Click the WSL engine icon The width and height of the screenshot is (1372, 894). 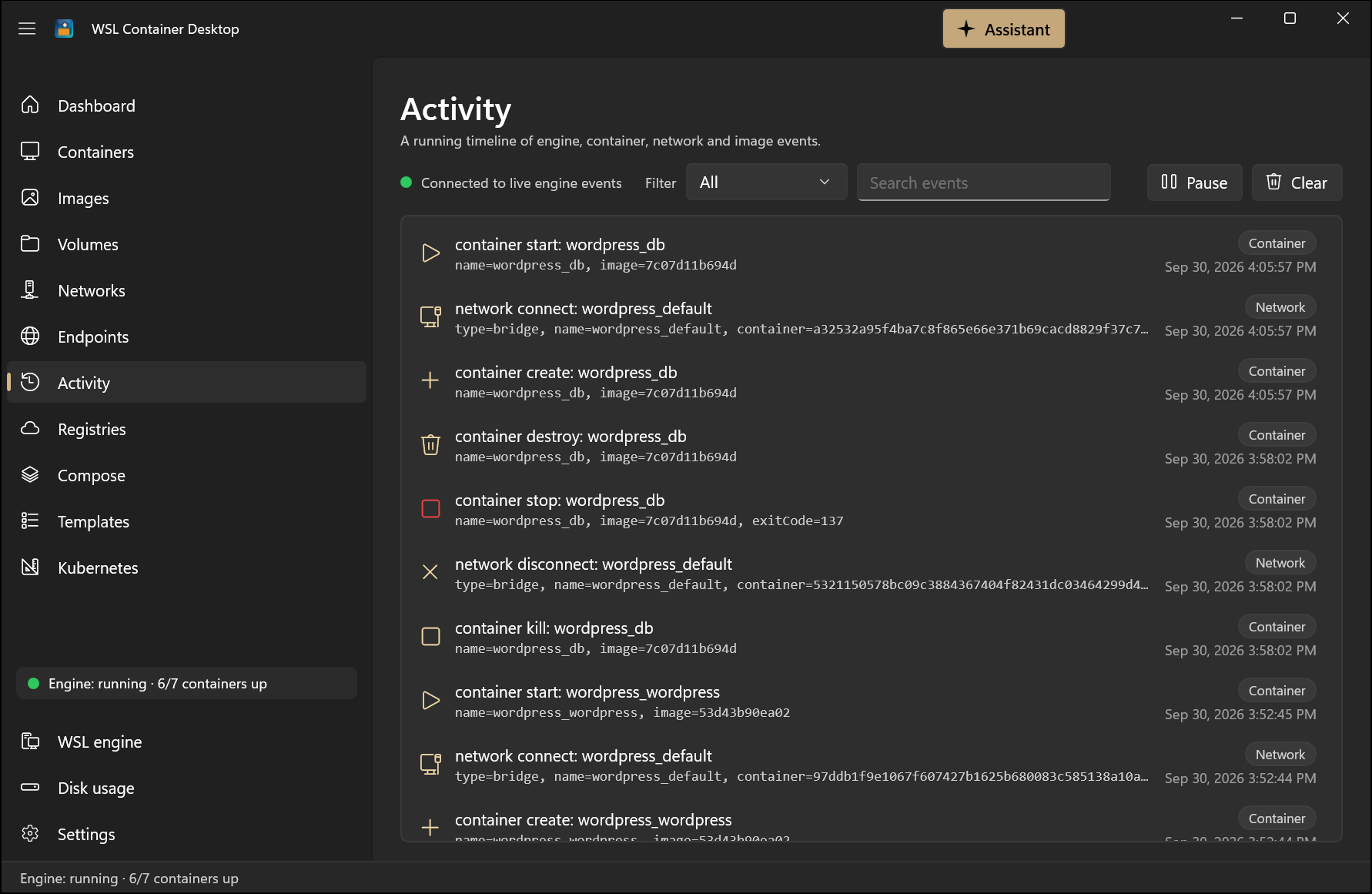[x=30, y=741]
